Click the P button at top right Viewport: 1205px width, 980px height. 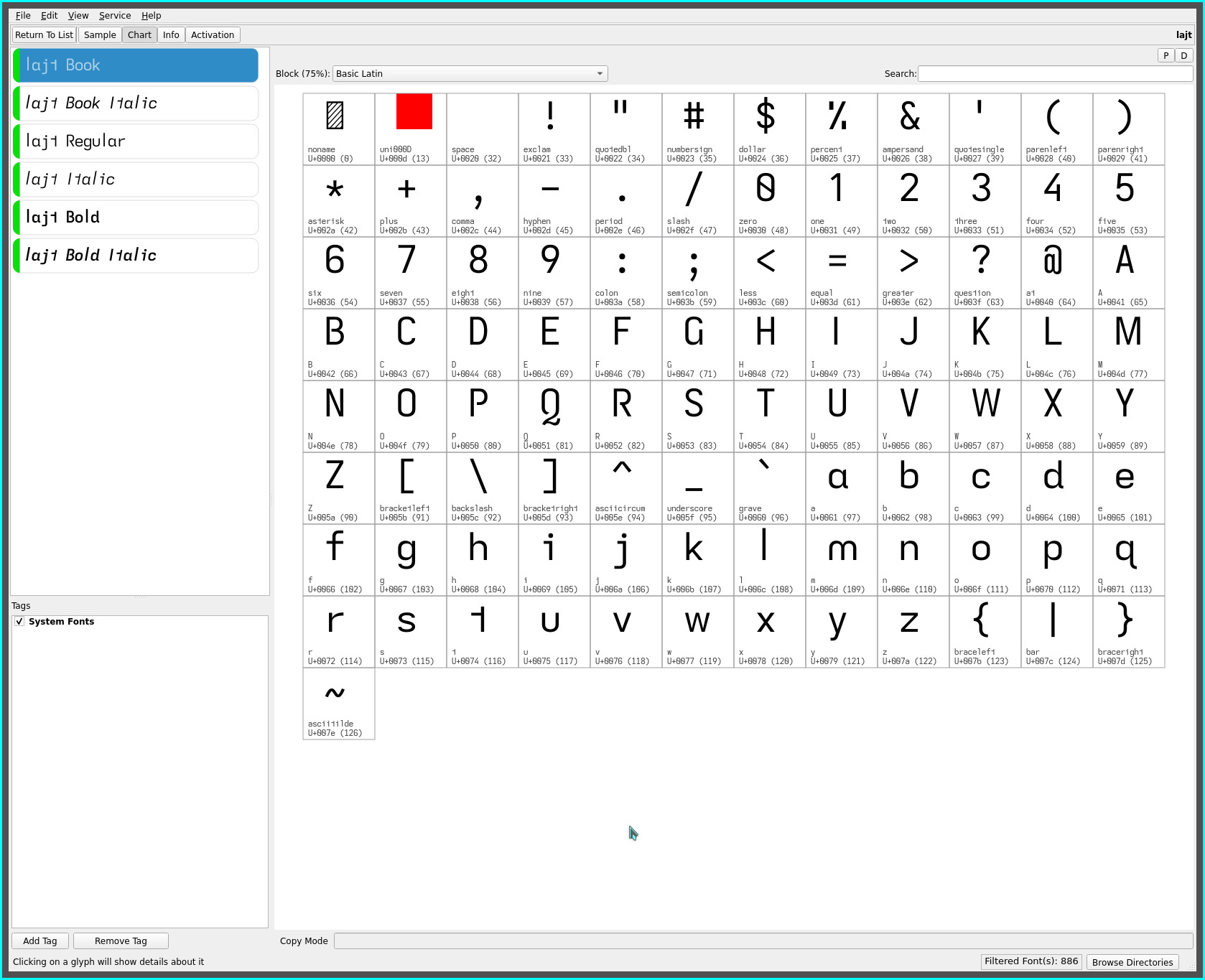[x=1166, y=55]
